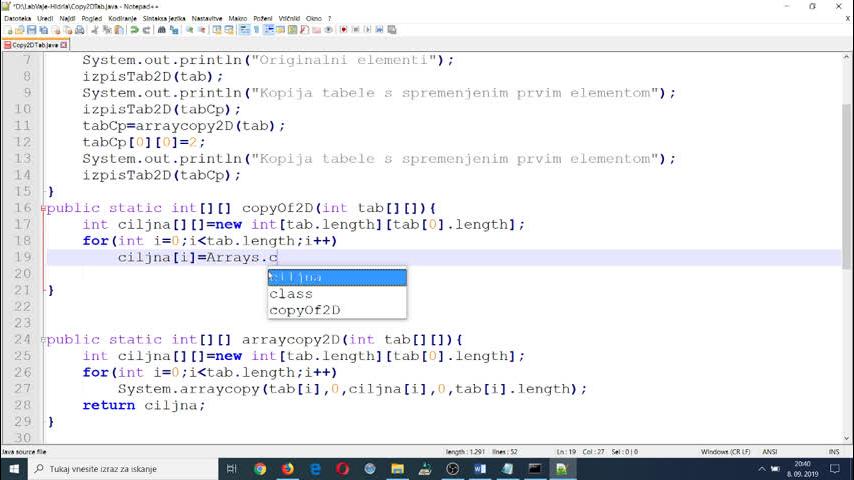Viewport: 854px width, 480px height.
Task: Open the Okno menu
Action: (314, 19)
